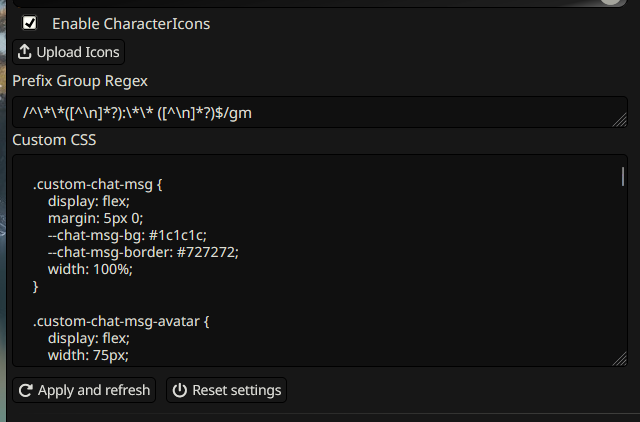
Task: Click the Custom CSS scrollbar thumb
Action: (x=623, y=177)
